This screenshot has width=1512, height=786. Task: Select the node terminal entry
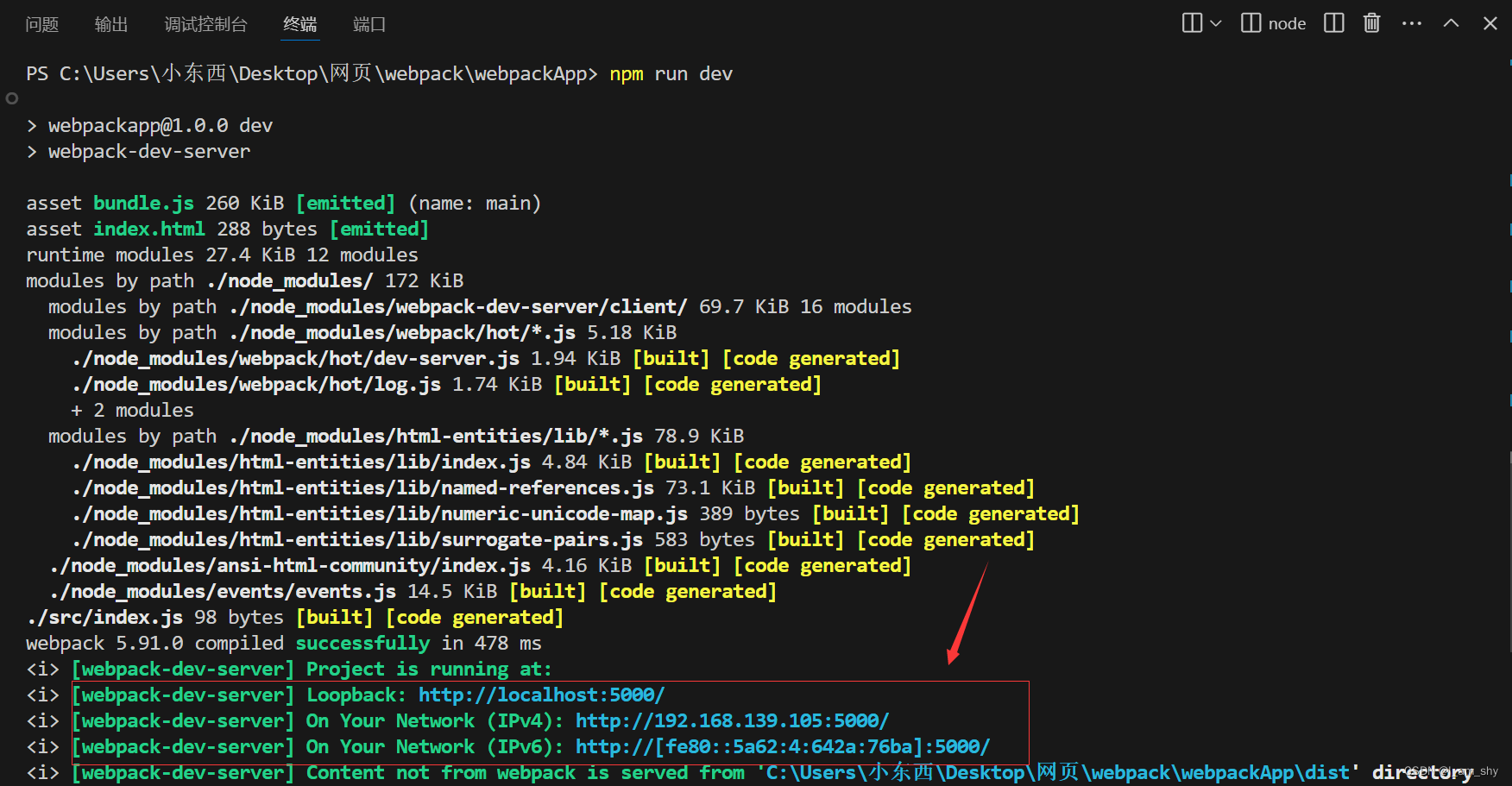[x=1274, y=23]
